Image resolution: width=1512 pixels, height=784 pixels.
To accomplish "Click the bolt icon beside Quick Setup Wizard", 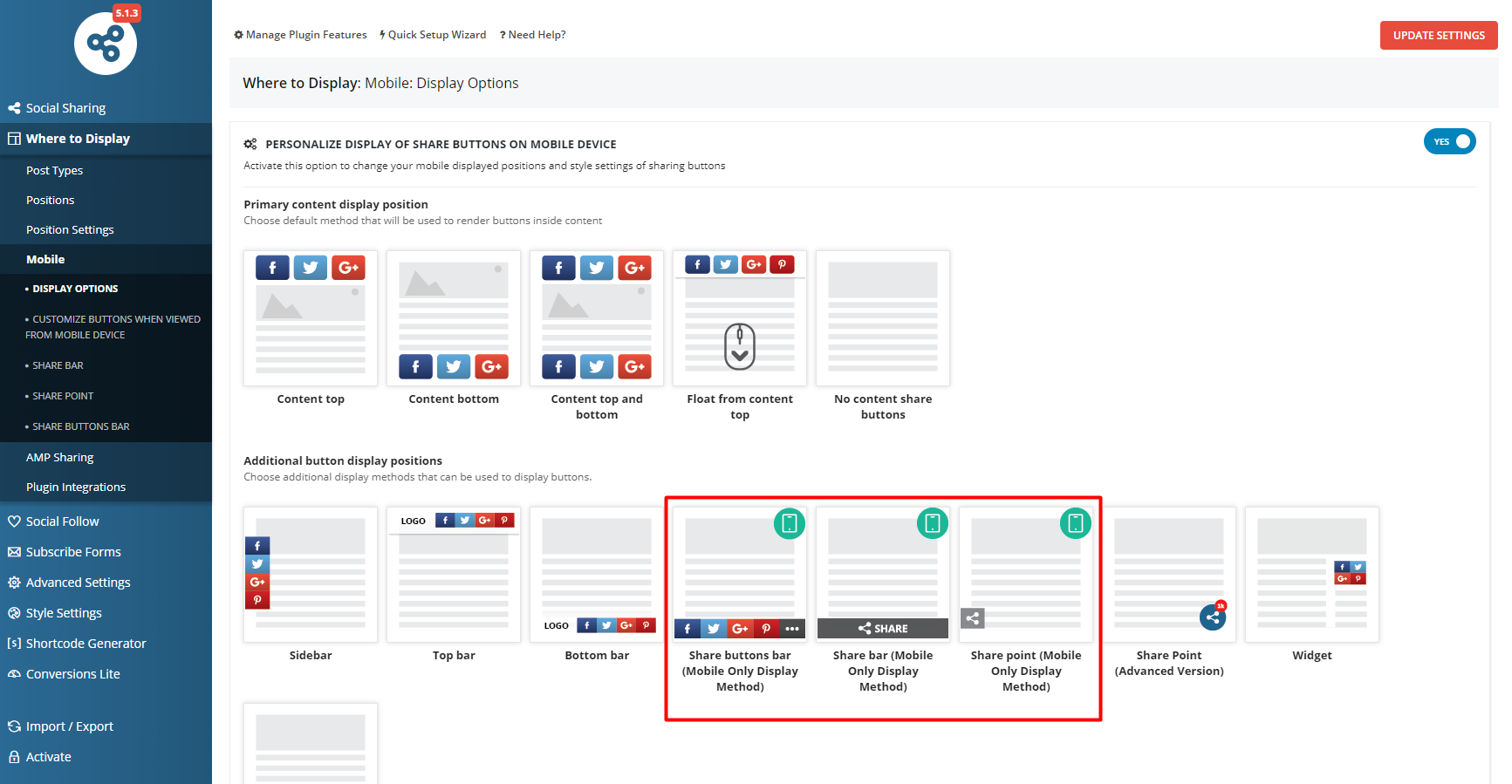I will (x=382, y=35).
